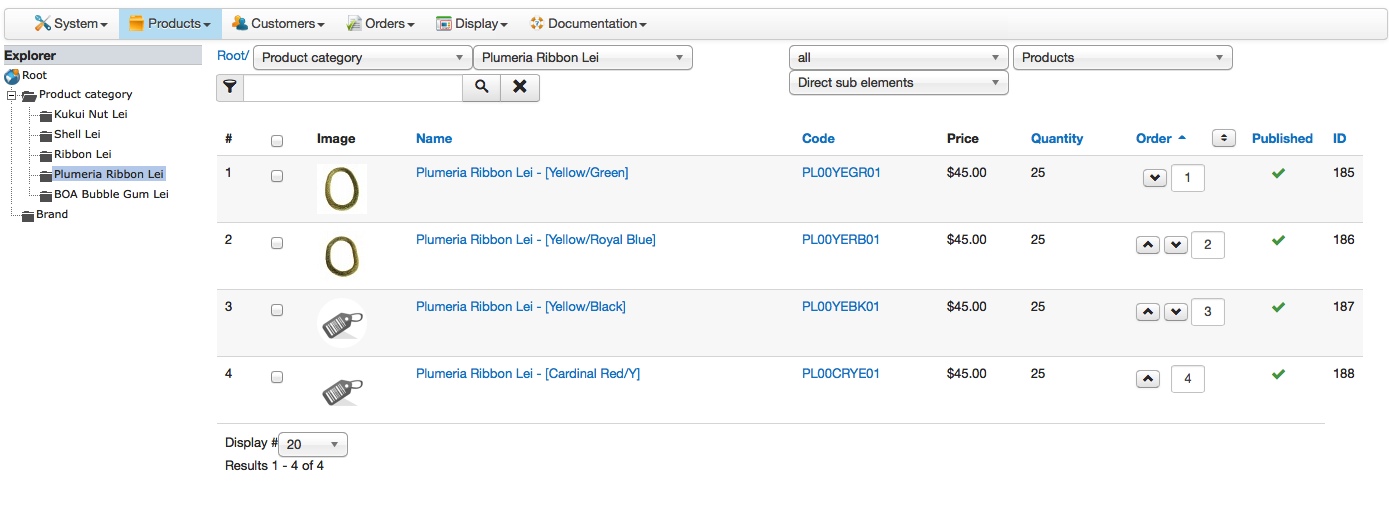Click the search magnifier button
Viewport: 1389px width, 512px height.
[x=481, y=87]
